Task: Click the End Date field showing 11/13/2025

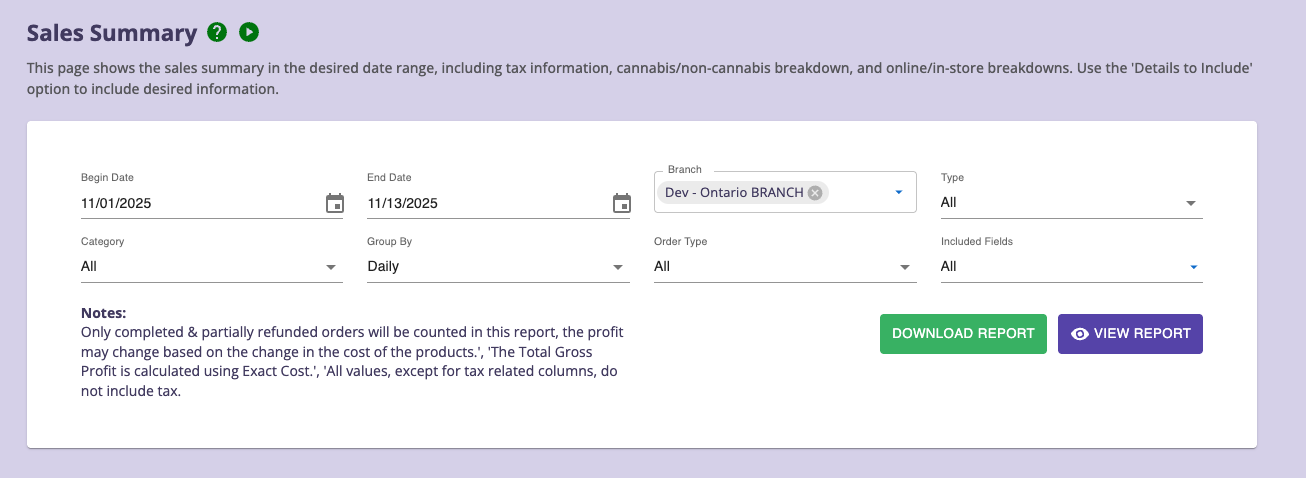Action: coord(487,204)
